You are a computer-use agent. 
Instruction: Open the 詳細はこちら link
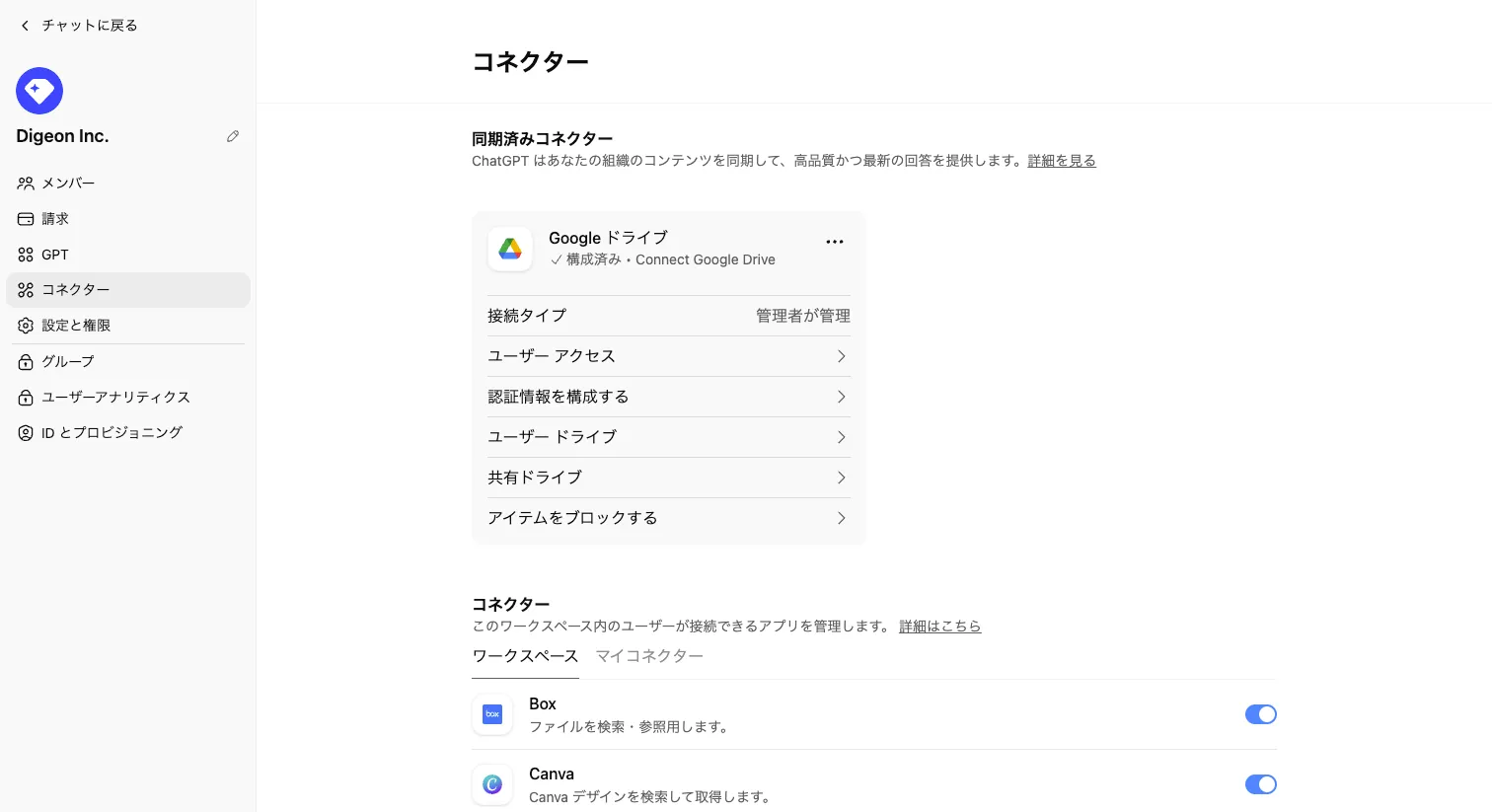click(x=939, y=627)
